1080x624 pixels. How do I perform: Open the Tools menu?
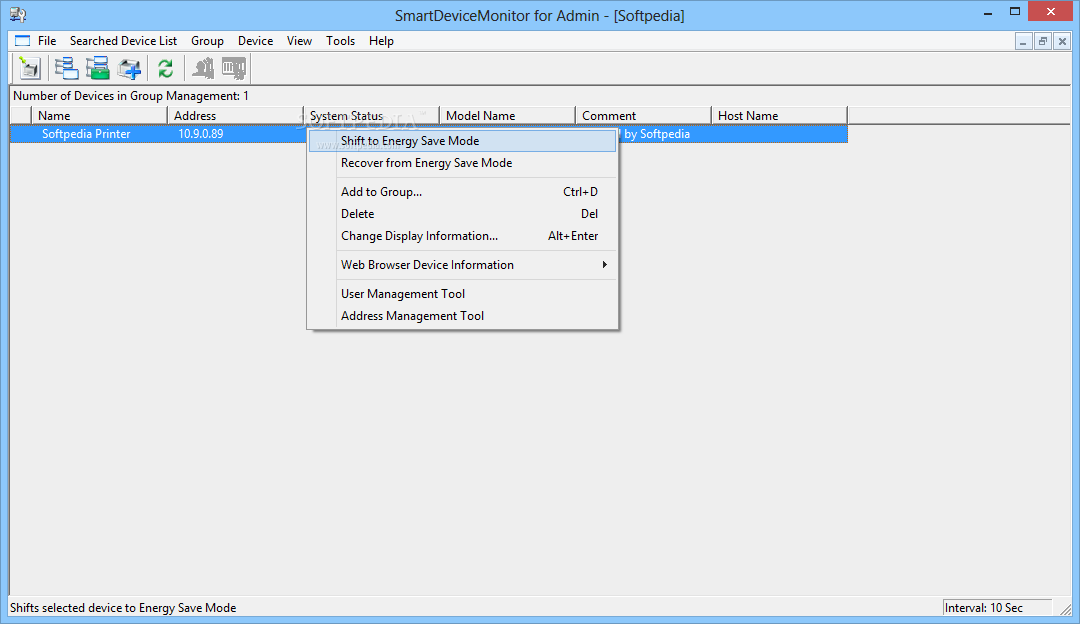tap(340, 41)
